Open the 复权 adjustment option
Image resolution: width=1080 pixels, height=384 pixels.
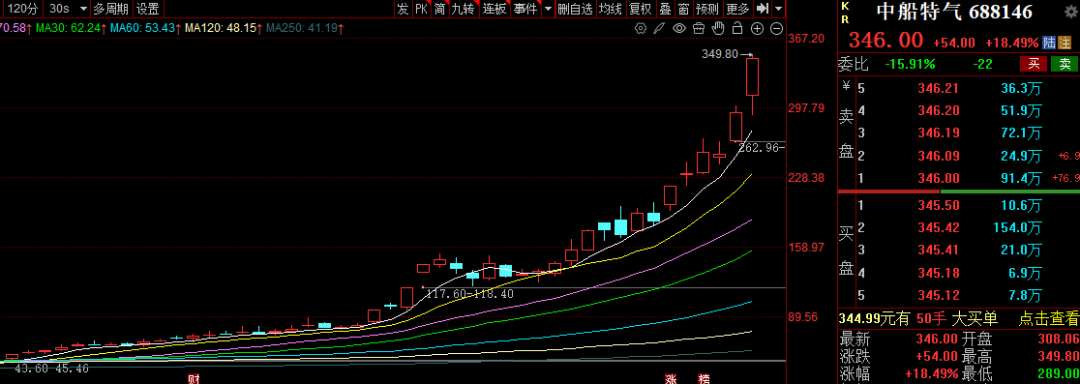pos(641,9)
